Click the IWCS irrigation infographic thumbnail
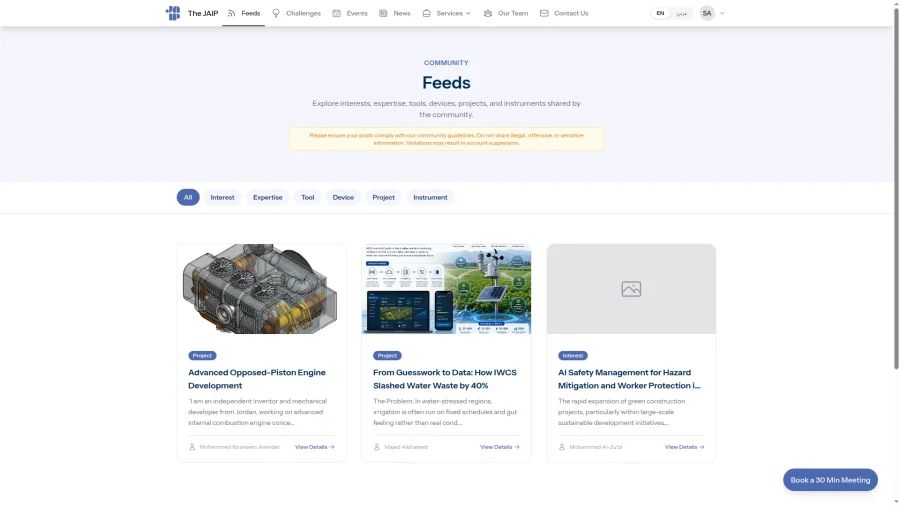900x506 pixels. 447,289
